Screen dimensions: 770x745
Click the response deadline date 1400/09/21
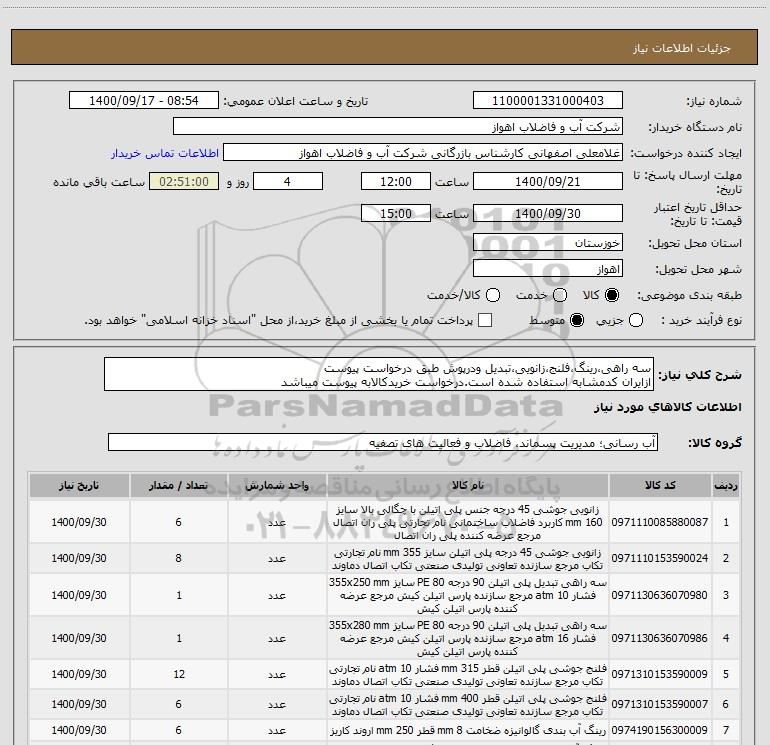pyautogui.click(x=548, y=181)
